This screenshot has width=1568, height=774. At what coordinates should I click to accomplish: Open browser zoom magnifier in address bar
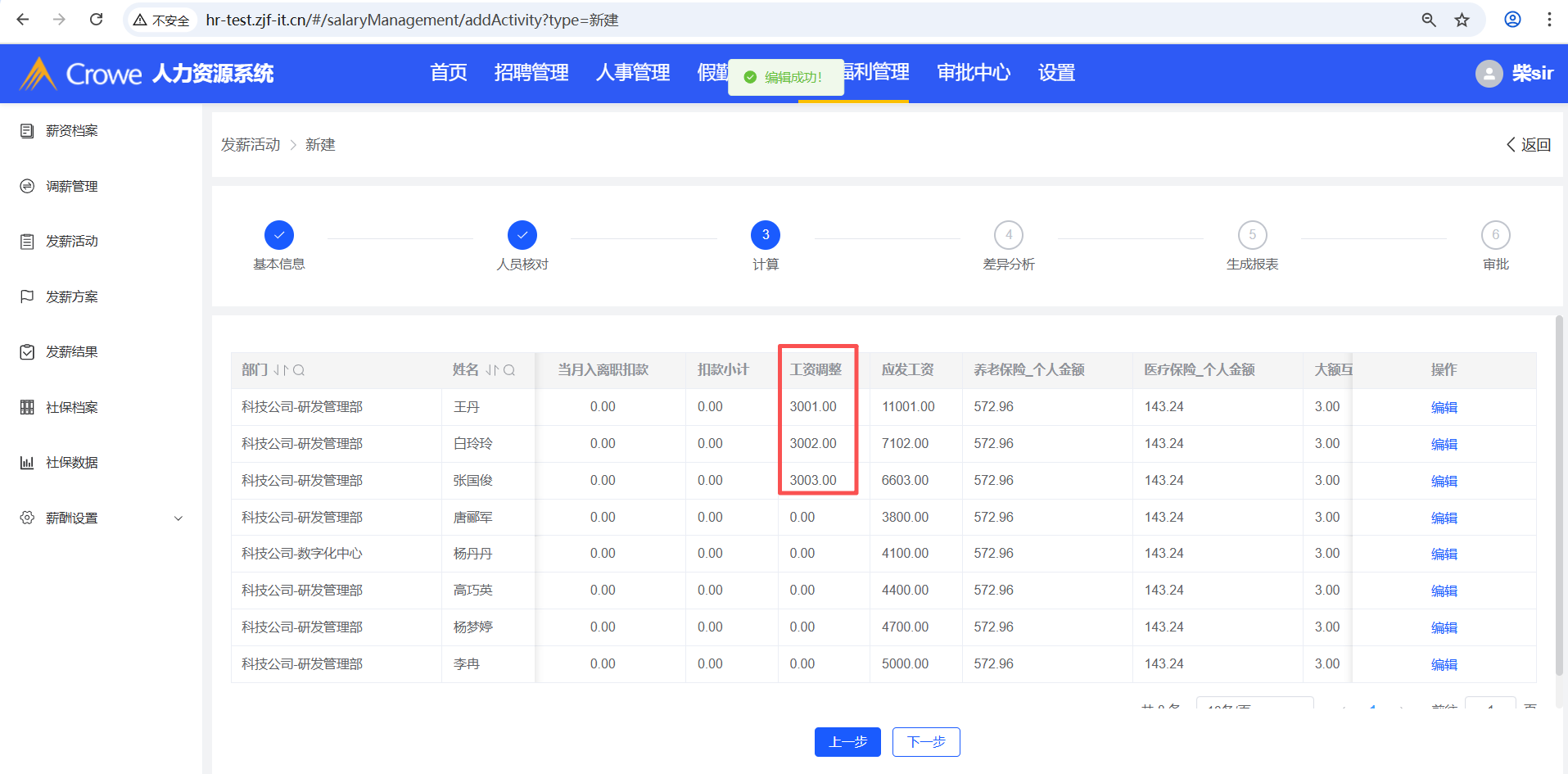point(1429,20)
